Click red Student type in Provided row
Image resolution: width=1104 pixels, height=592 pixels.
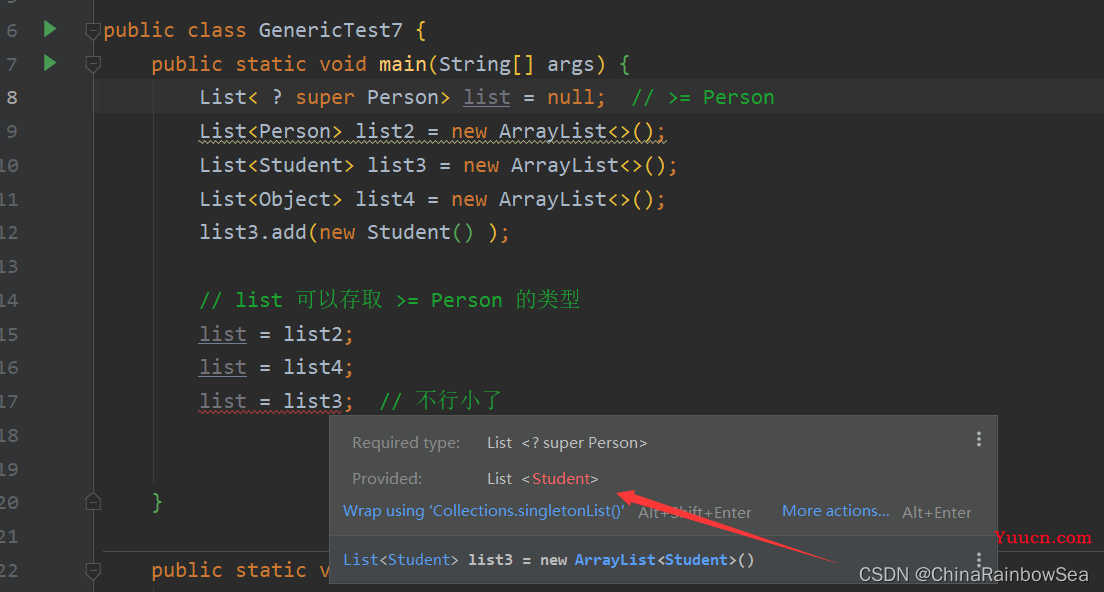(x=560, y=479)
